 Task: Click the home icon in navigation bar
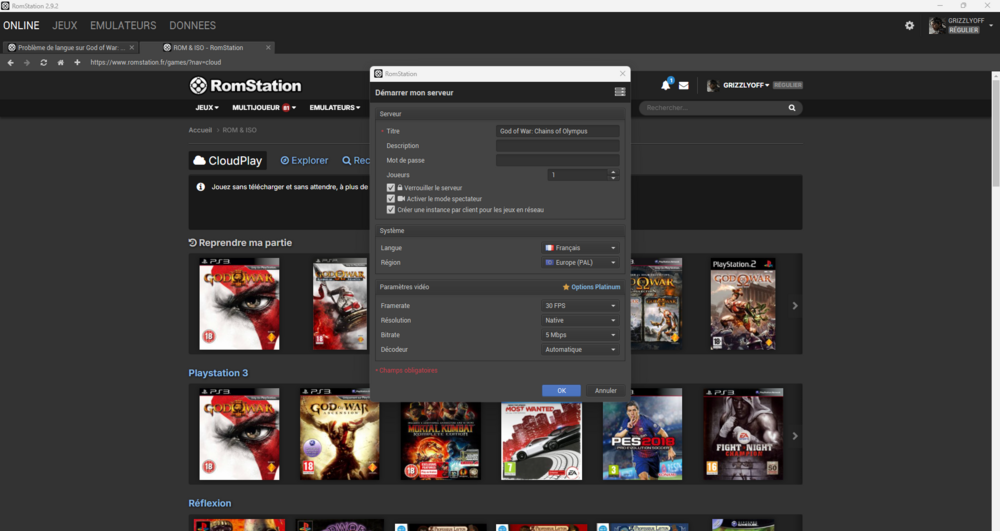coord(60,62)
